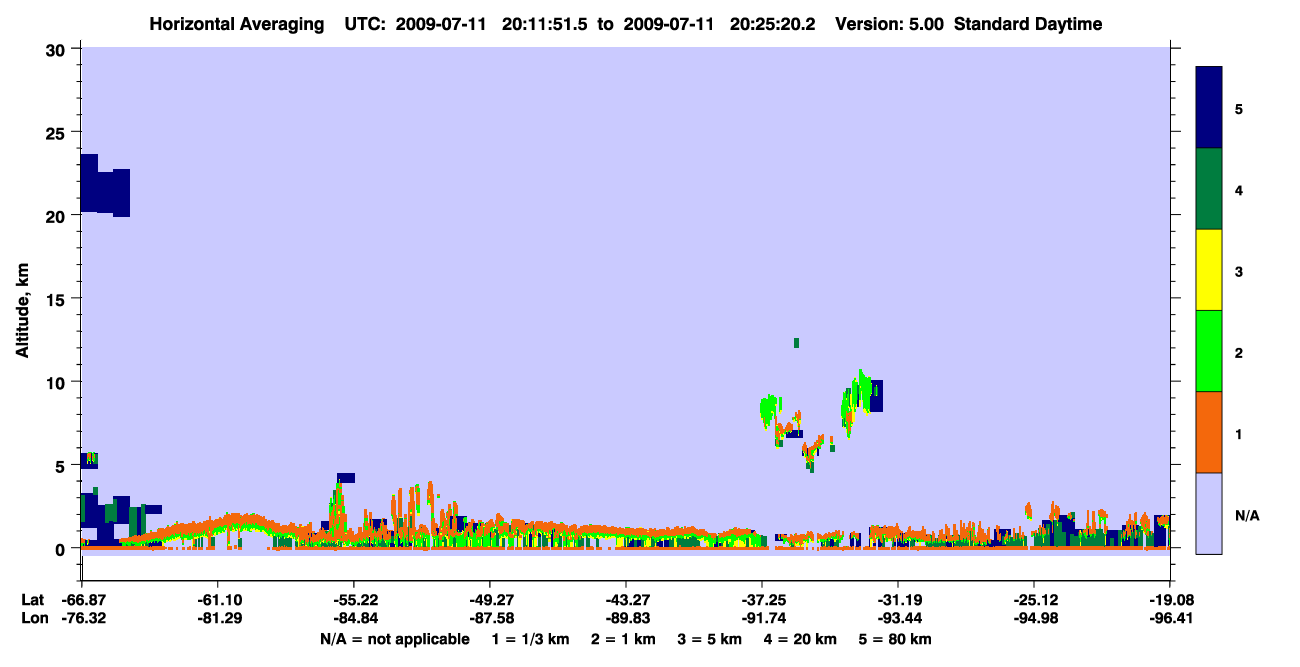Click the longitude label -89.83
1300x667 pixels.
pyautogui.click(x=626, y=619)
